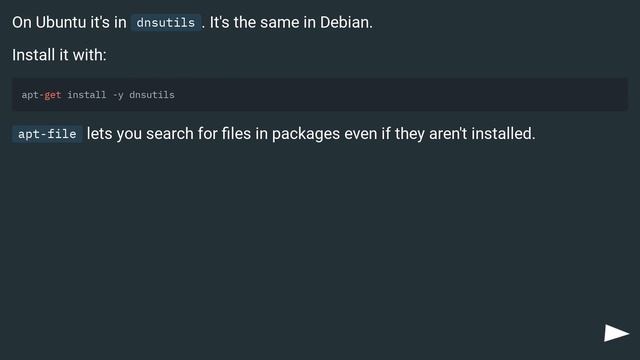This screenshot has width=640, height=360.
Task: Click 'apt' at start of the command
Action: [30, 95]
